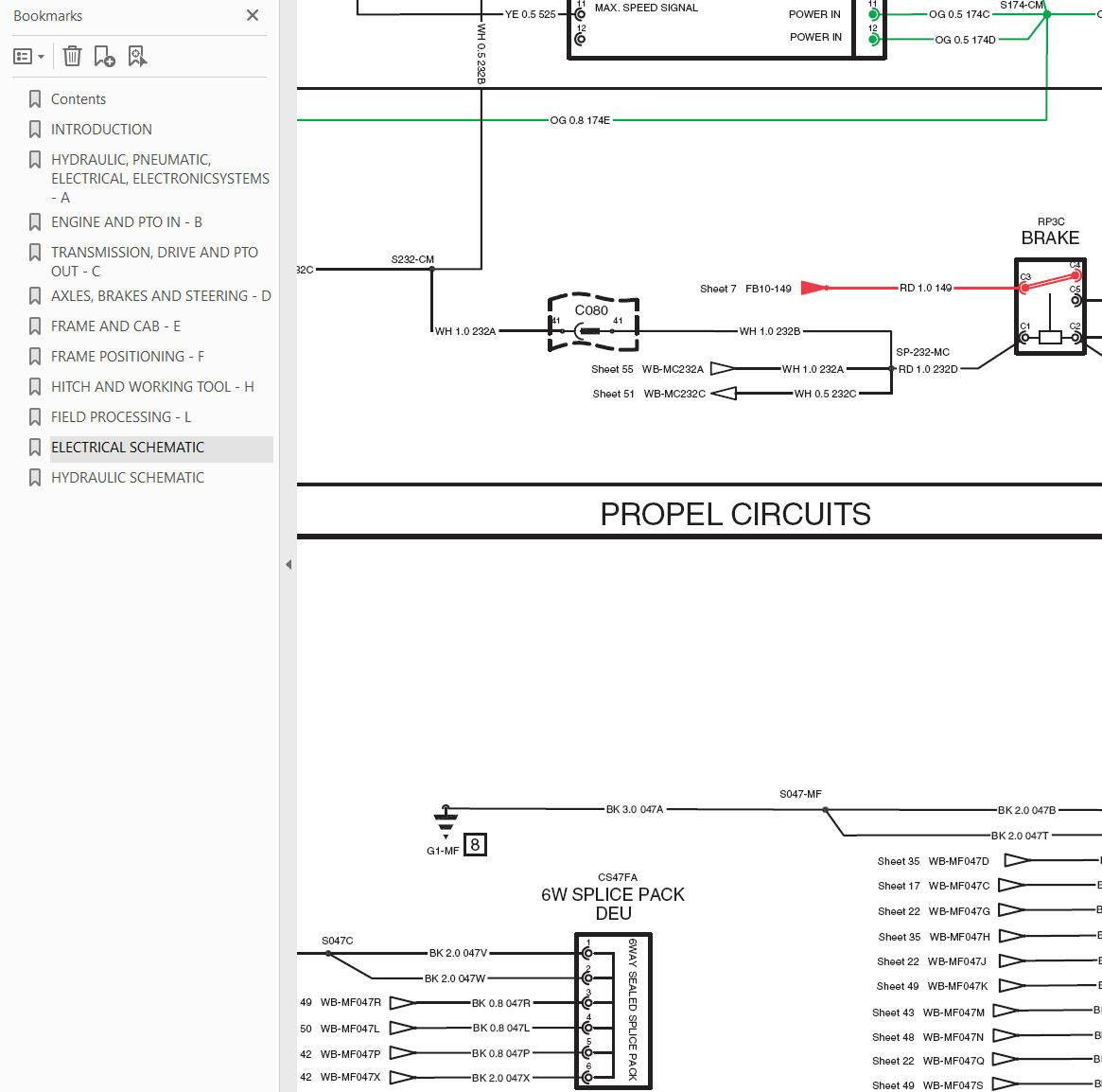
Task: Open Hydraulic, Pneumatic, Electrical bookmark - A
Action: [160, 179]
